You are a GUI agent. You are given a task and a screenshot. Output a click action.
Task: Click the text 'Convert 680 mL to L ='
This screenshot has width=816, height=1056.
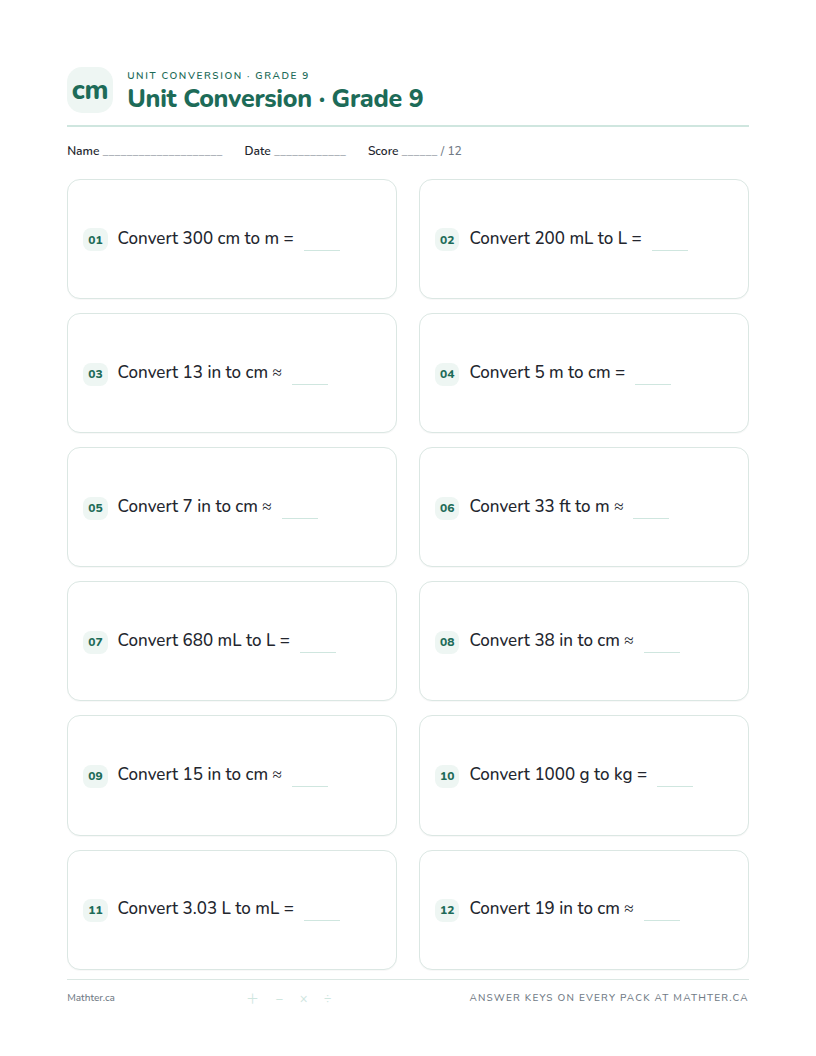click(x=204, y=640)
